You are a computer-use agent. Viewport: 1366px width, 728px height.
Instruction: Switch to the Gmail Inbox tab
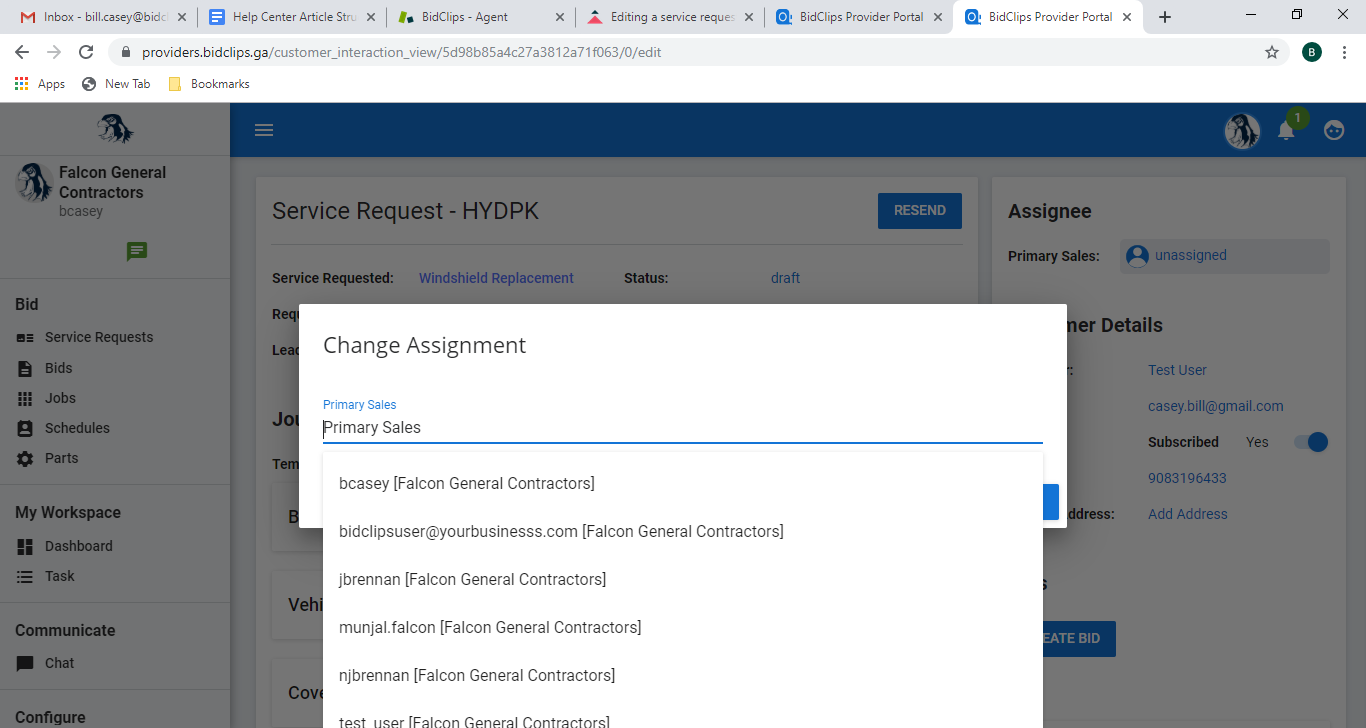[x=102, y=17]
